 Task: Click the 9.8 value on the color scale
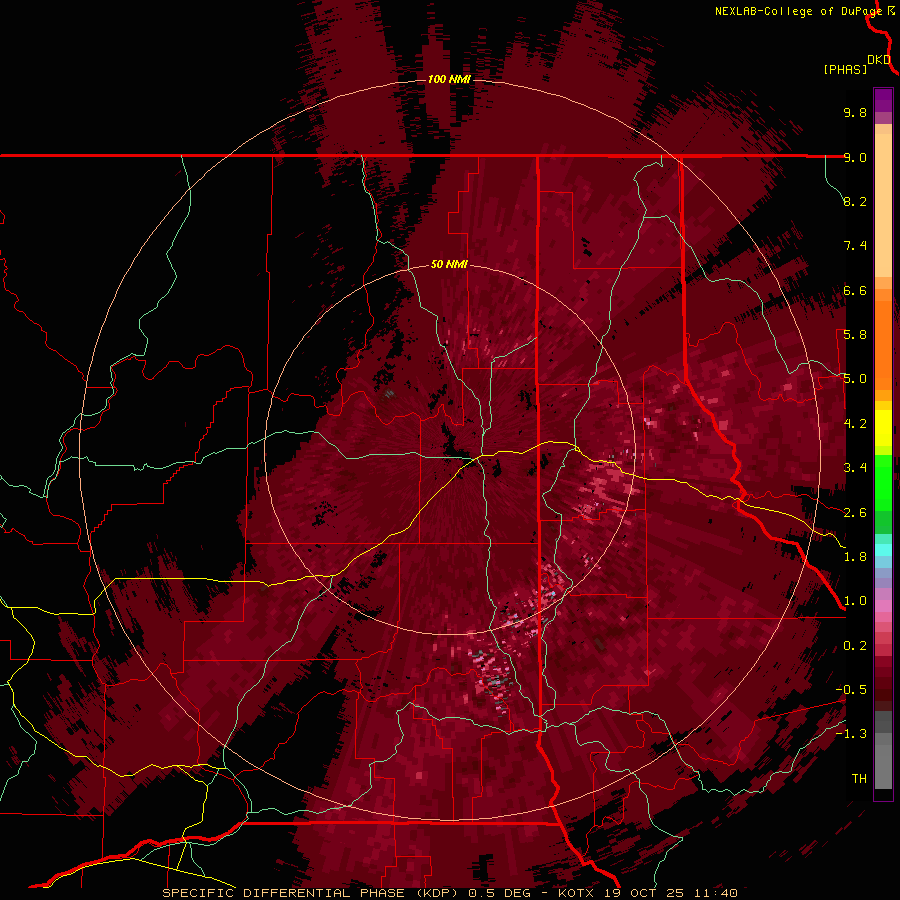tap(855, 112)
